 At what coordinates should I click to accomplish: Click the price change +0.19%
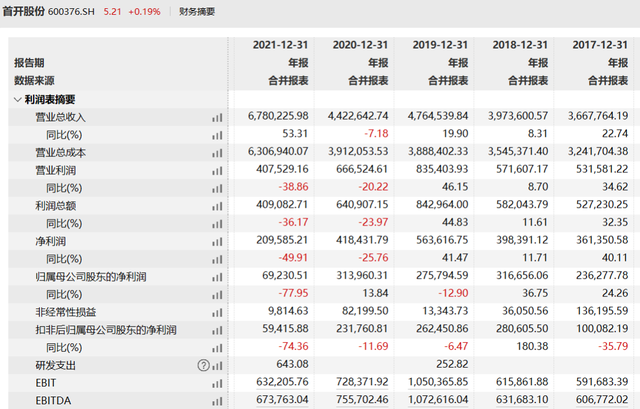[144, 11]
